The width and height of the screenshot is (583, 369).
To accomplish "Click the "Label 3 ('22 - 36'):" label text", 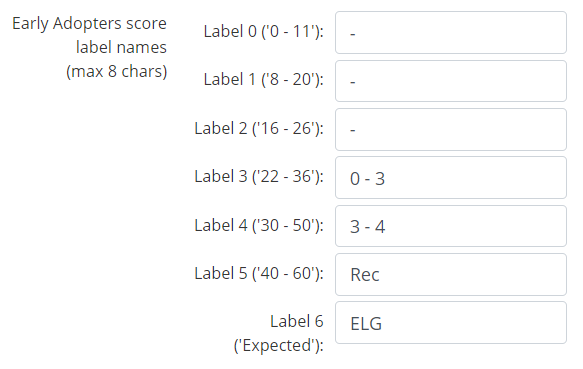I will [259, 177].
